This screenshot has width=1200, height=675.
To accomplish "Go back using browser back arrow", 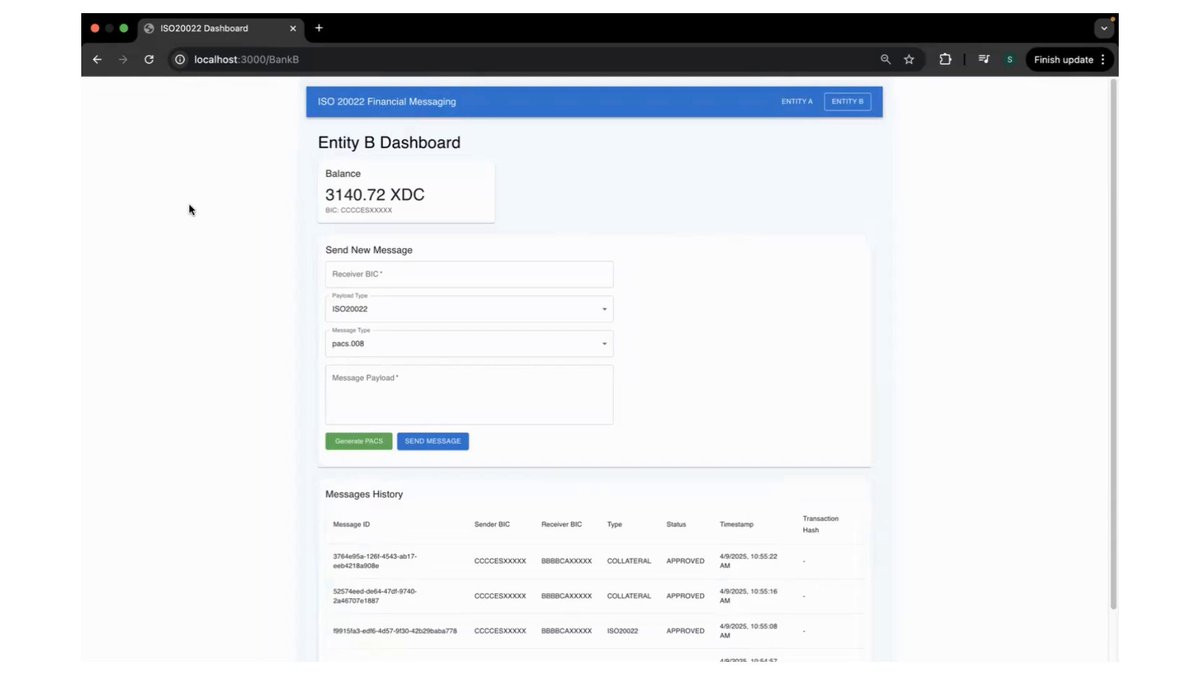I will coord(97,60).
